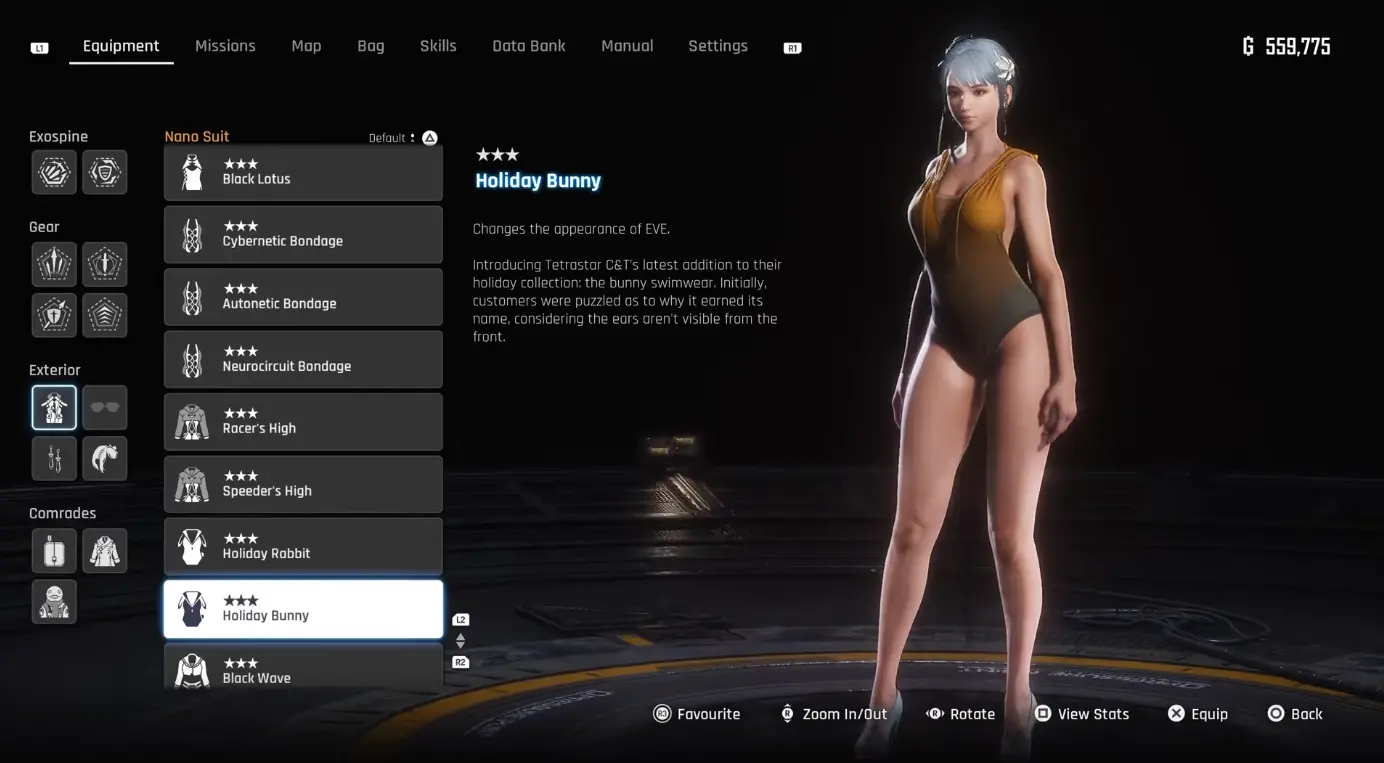Viewport: 1384px width, 763px height.
Task: Open the sunglasses eyewear slot
Action: [105, 408]
